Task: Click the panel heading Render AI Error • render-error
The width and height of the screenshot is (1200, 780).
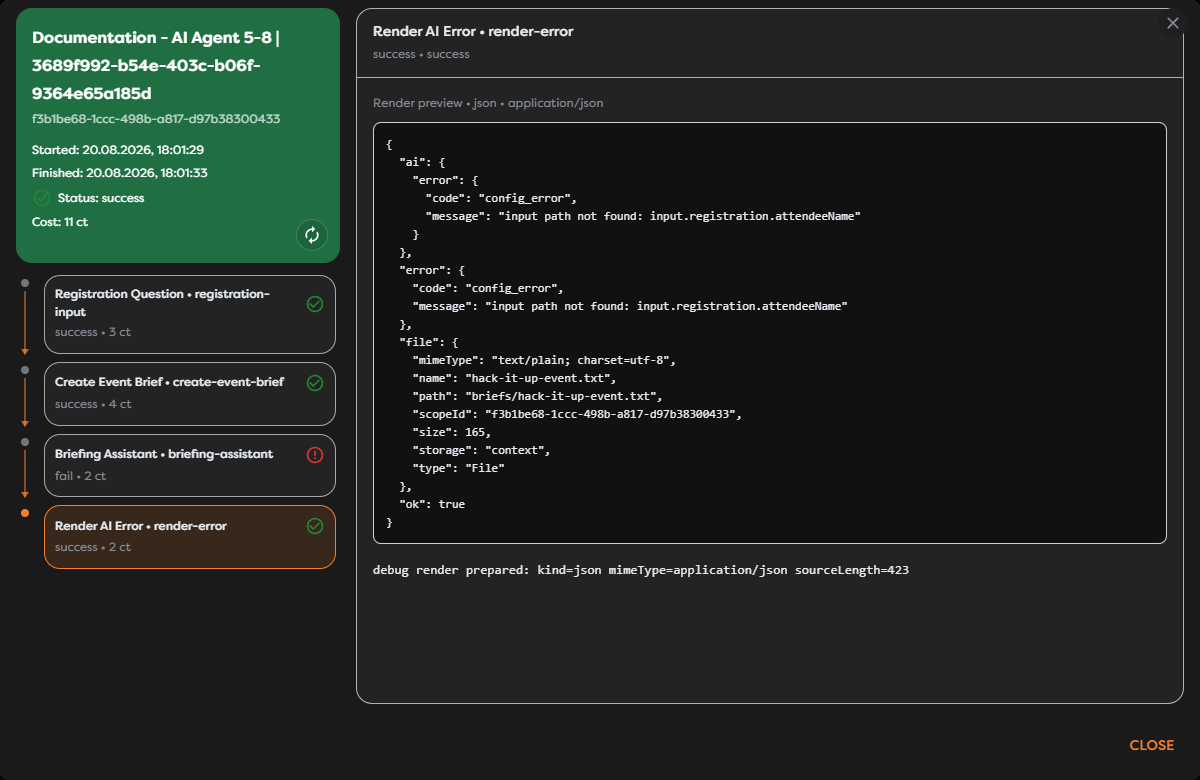Action: click(473, 32)
